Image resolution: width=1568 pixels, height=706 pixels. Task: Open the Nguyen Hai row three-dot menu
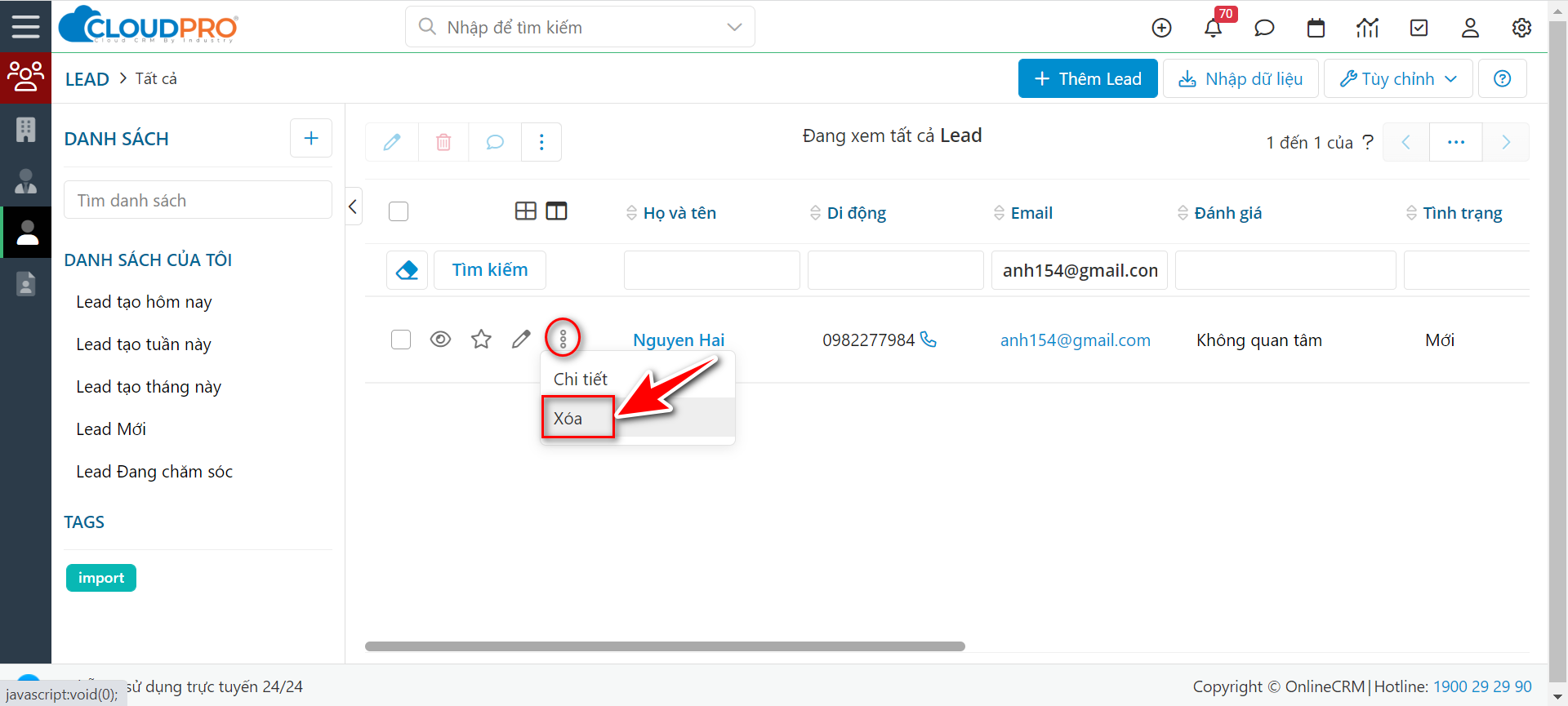pyautogui.click(x=563, y=338)
